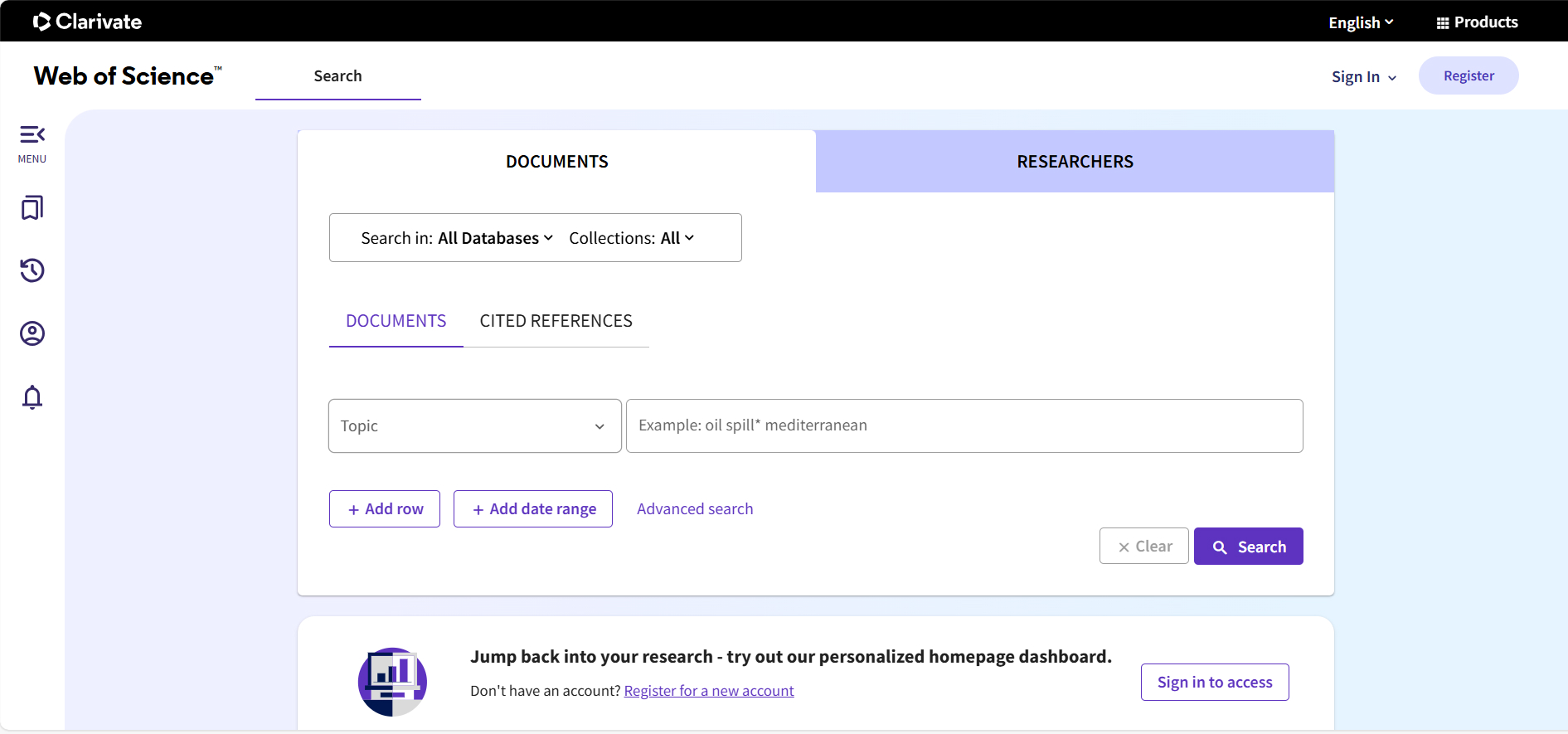Screen dimensions: 1568x734
Task: Select the Search tab in header
Action: click(338, 76)
